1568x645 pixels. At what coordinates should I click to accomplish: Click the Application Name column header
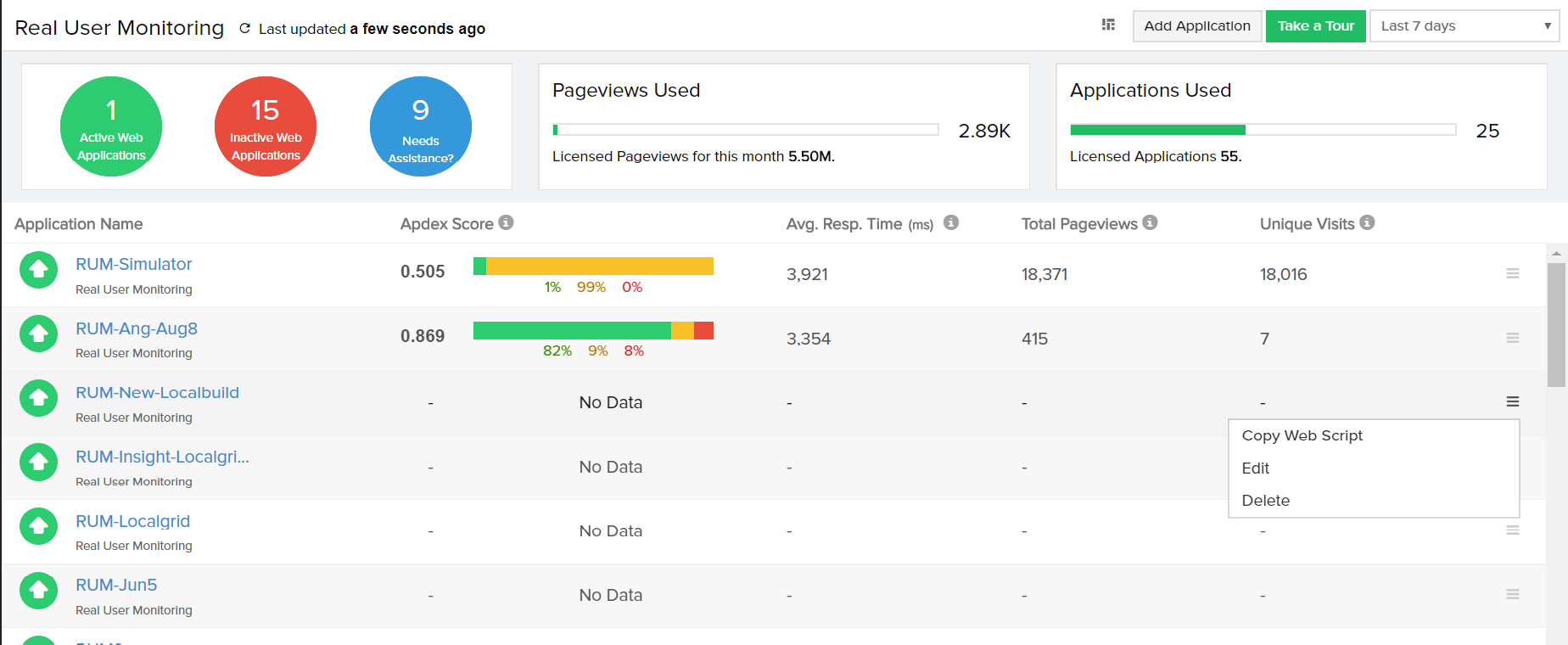click(x=78, y=224)
